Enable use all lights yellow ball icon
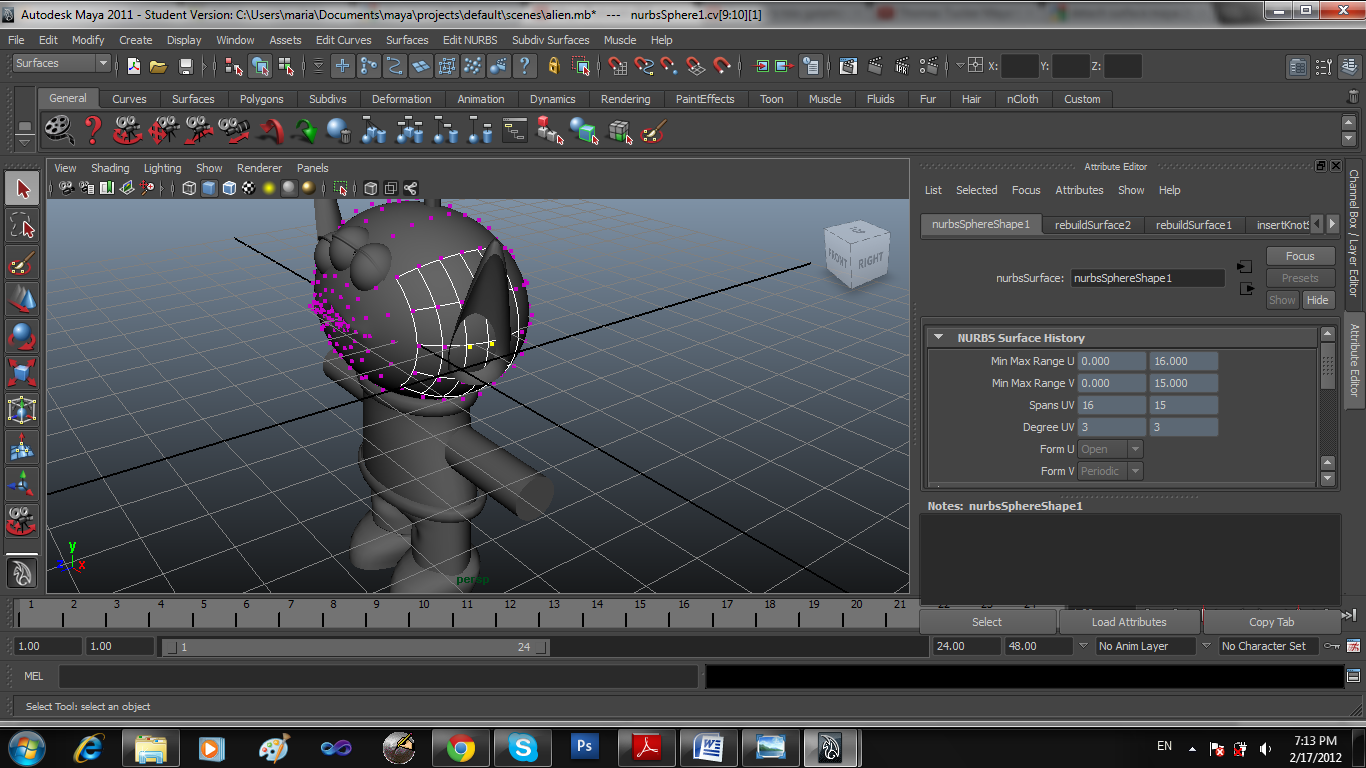 point(268,188)
